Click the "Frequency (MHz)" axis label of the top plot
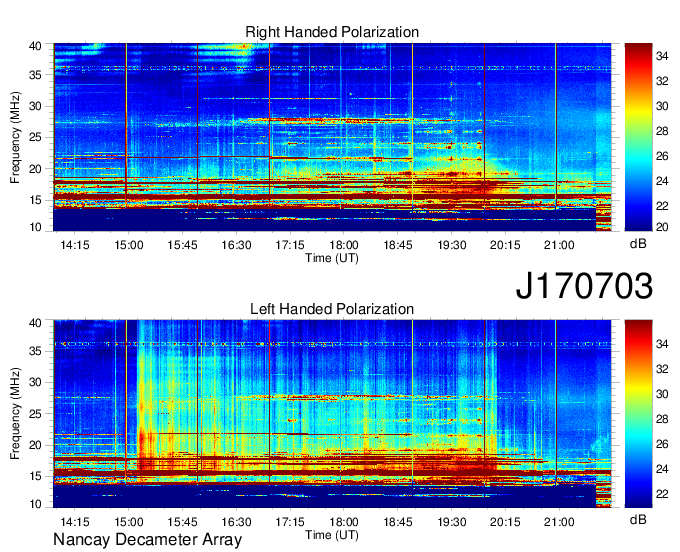The width and height of the screenshot is (680, 552). 15,137
